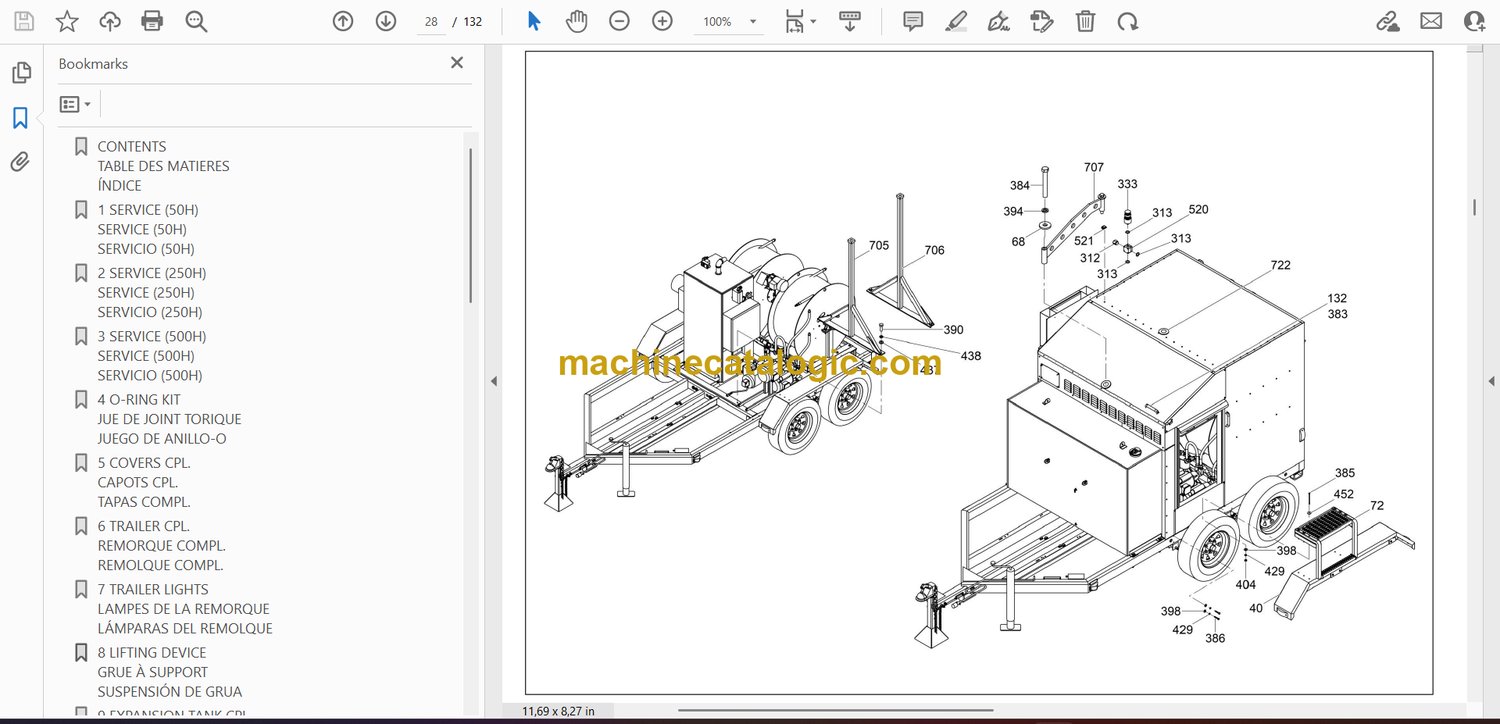
Task: Click part number 386 label
Action: pyautogui.click(x=1215, y=638)
